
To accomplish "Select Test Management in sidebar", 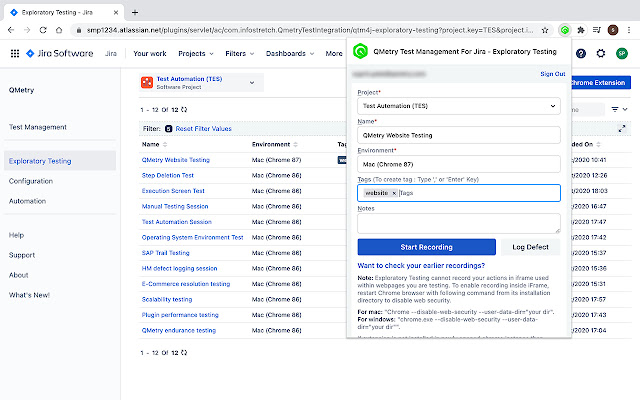I will pyautogui.click(x=38, y=127).
